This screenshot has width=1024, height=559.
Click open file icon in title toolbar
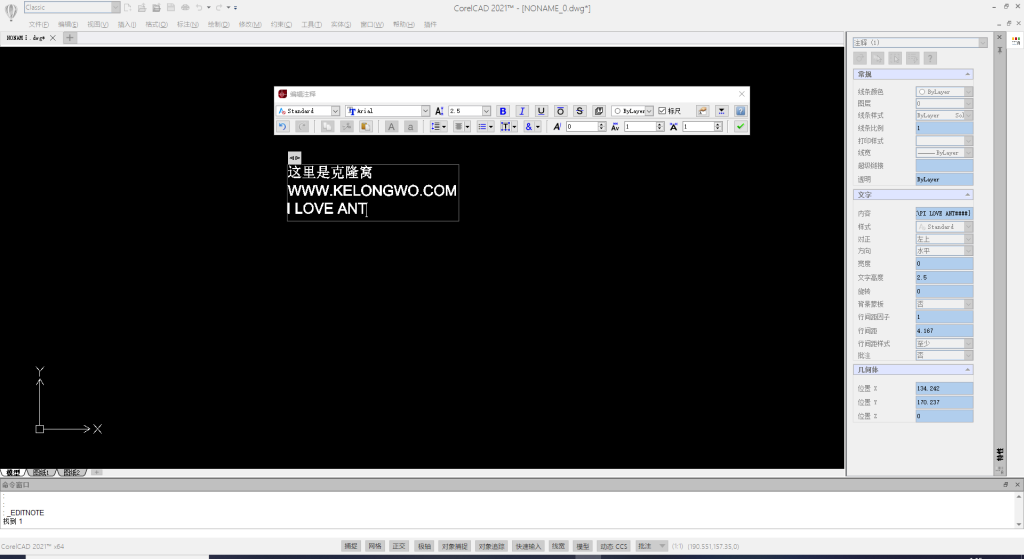(142, 7)
